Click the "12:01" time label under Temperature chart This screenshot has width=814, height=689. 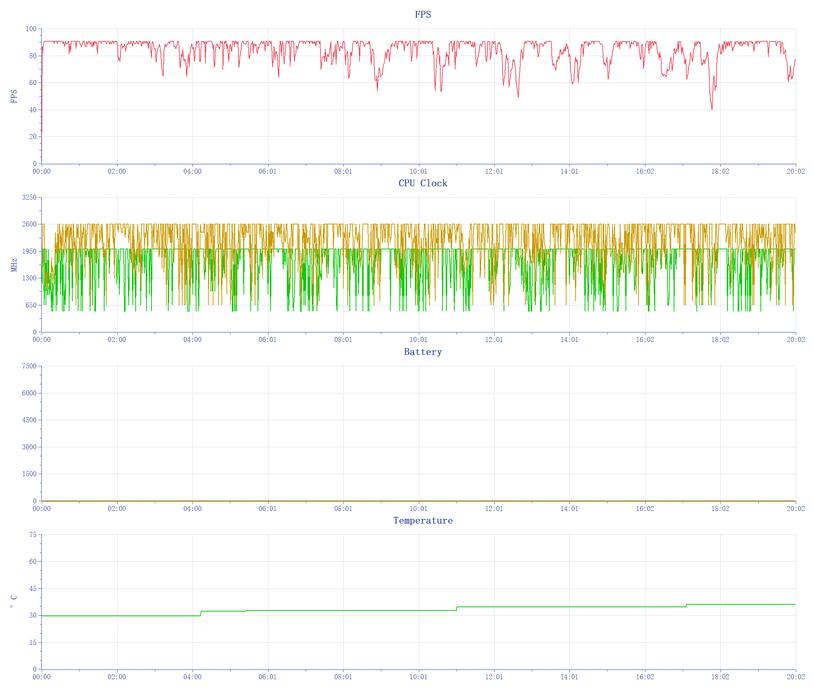click(x=494, y=677)
